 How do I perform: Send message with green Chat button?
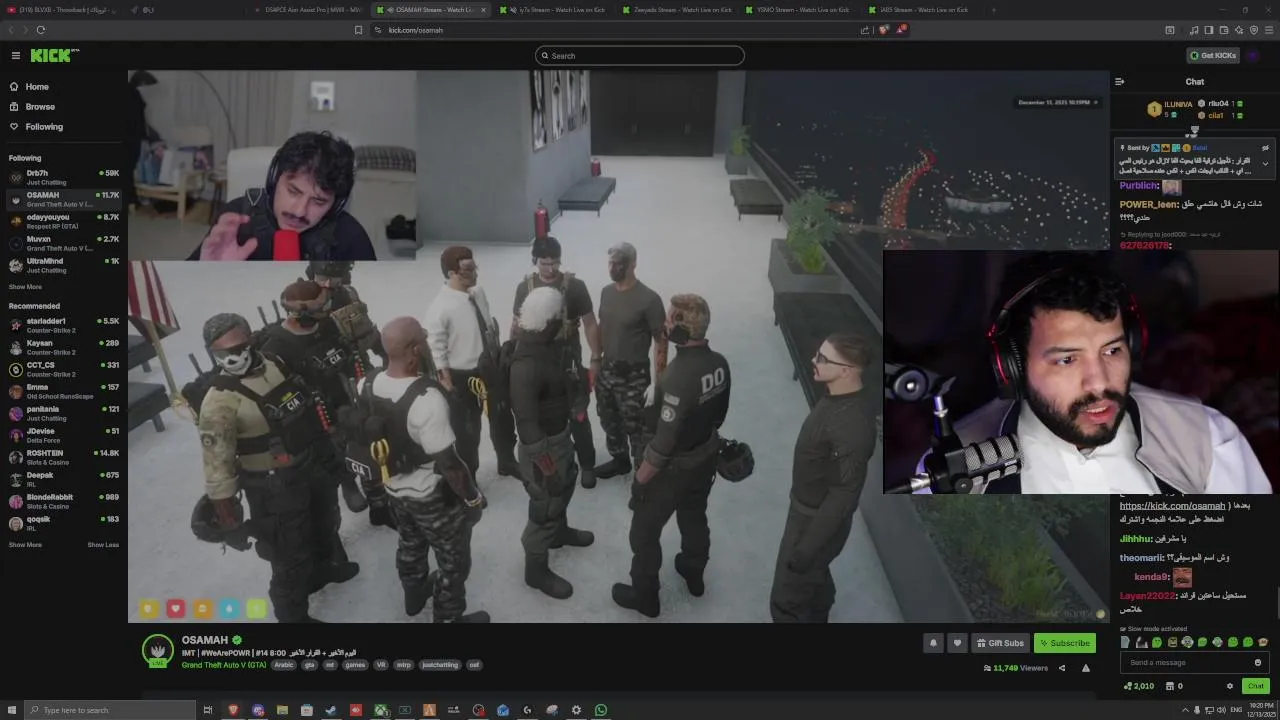click(x=1256, y=686)
